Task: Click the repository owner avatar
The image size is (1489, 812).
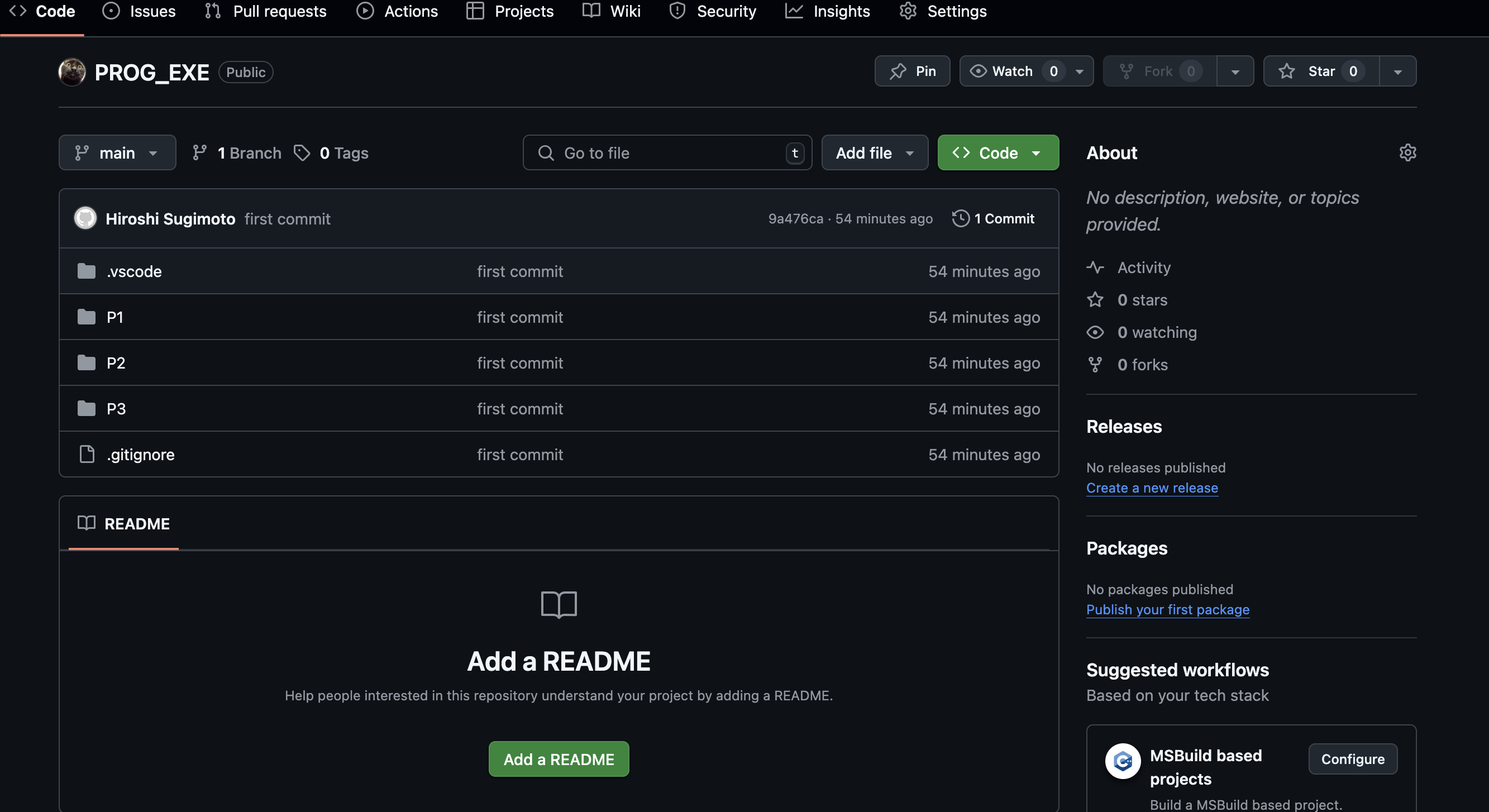Action: [x=72, y=71]
